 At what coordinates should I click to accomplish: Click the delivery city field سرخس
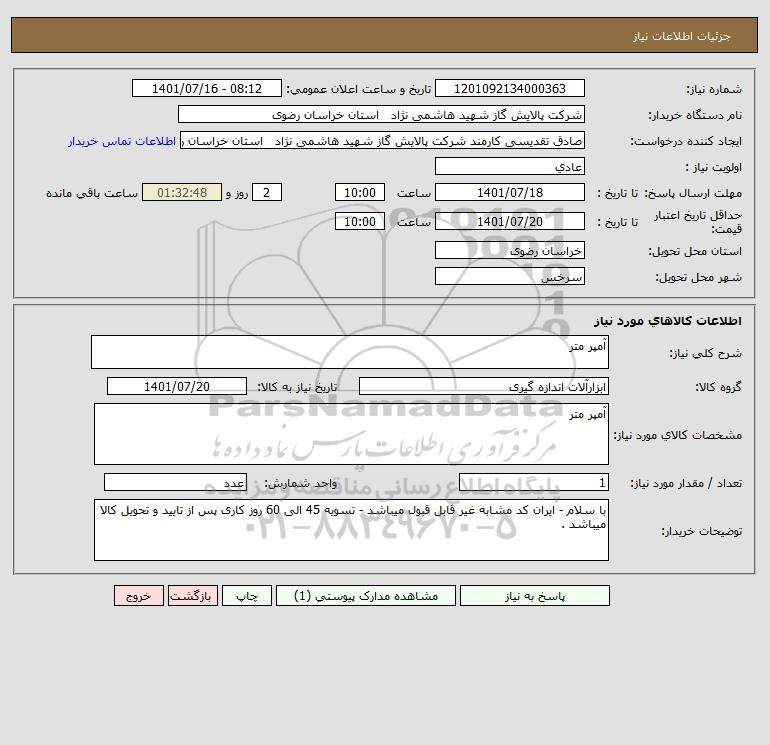(510, 276)
